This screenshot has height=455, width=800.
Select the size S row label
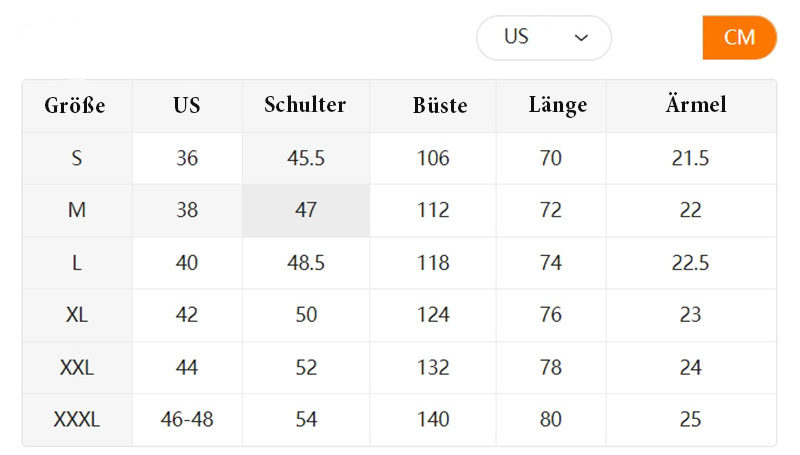coord(77,158)
